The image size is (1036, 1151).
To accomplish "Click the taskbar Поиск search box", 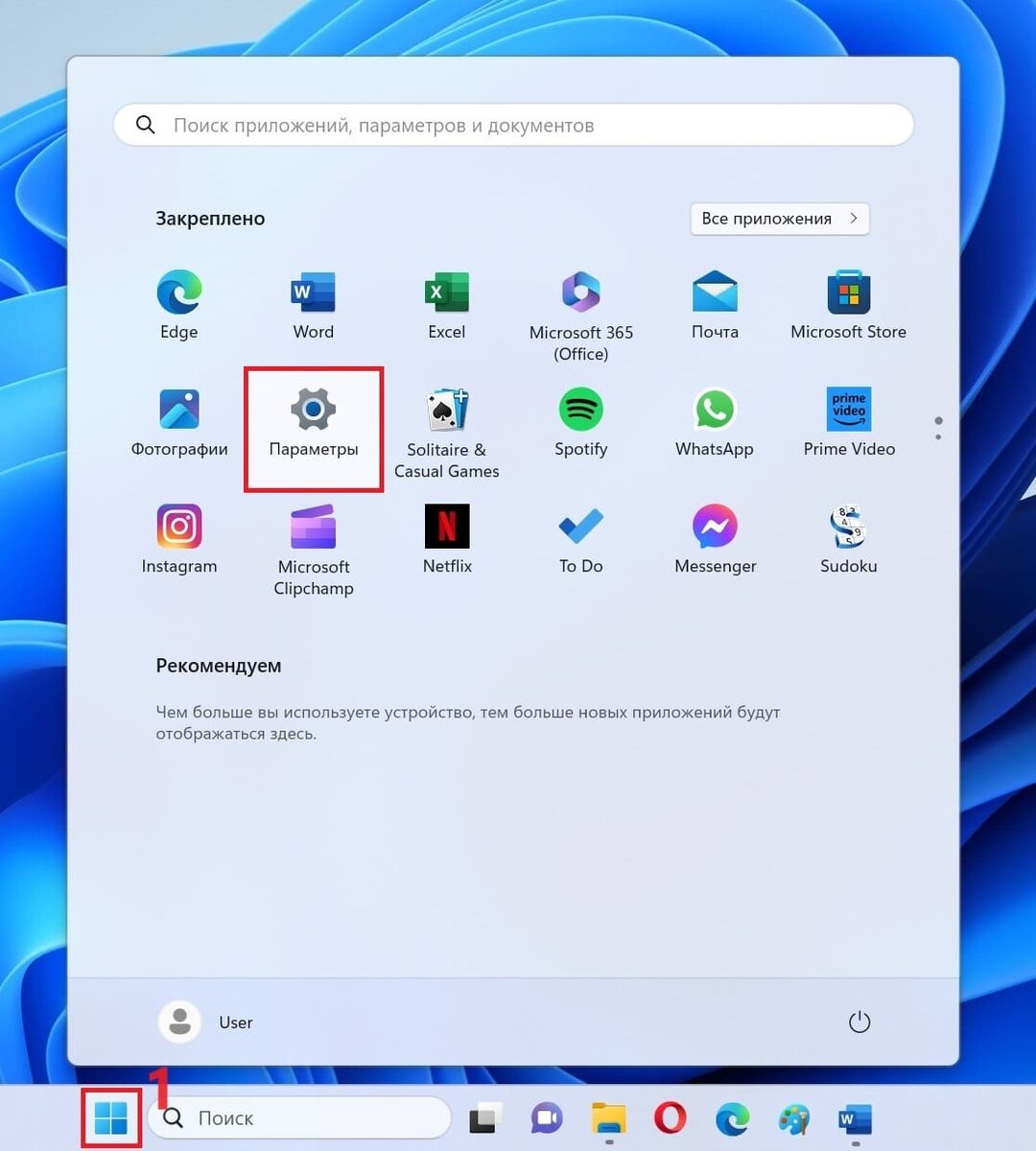I will 298,1118.
